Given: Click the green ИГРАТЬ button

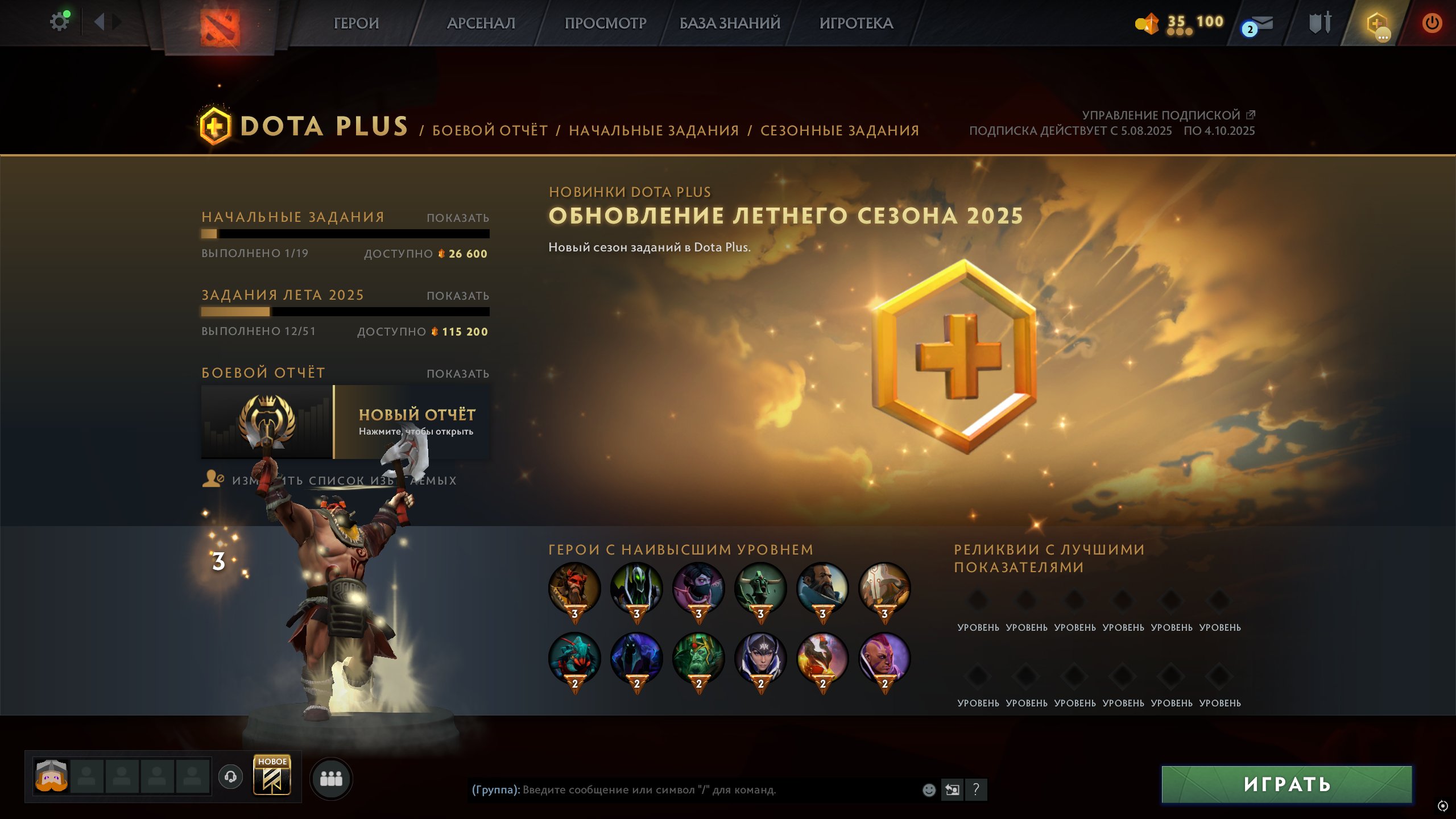Looking at the screenshot, I should (1287, 784).
